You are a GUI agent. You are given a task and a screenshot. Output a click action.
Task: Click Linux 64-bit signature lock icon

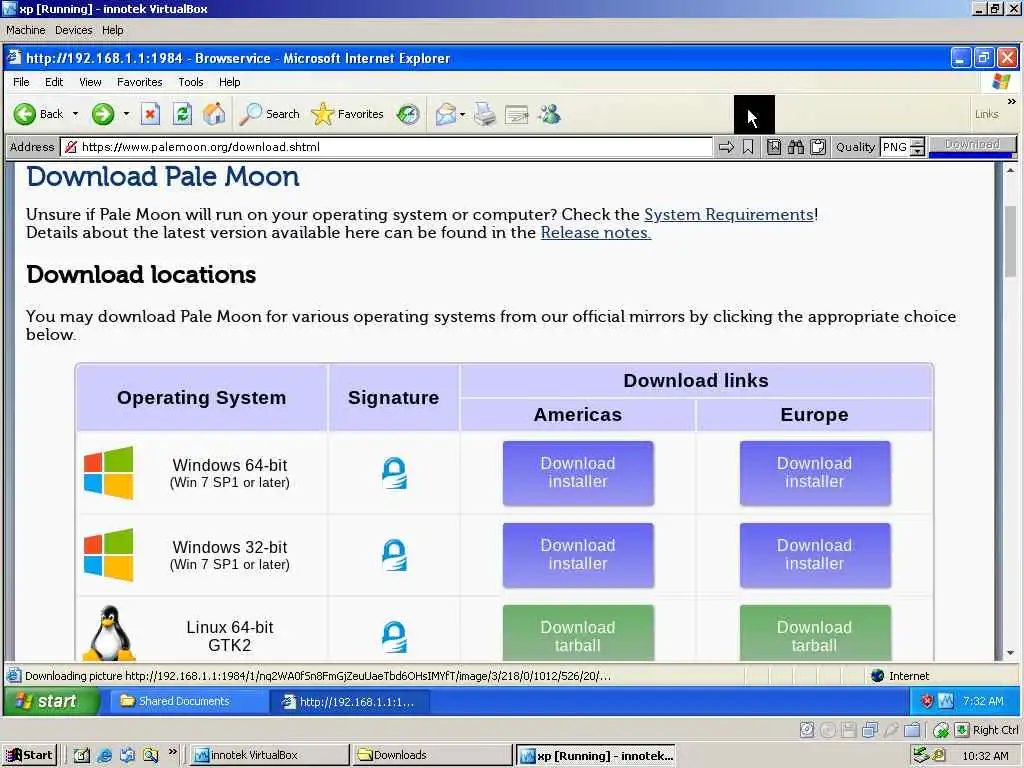point(394,637)
